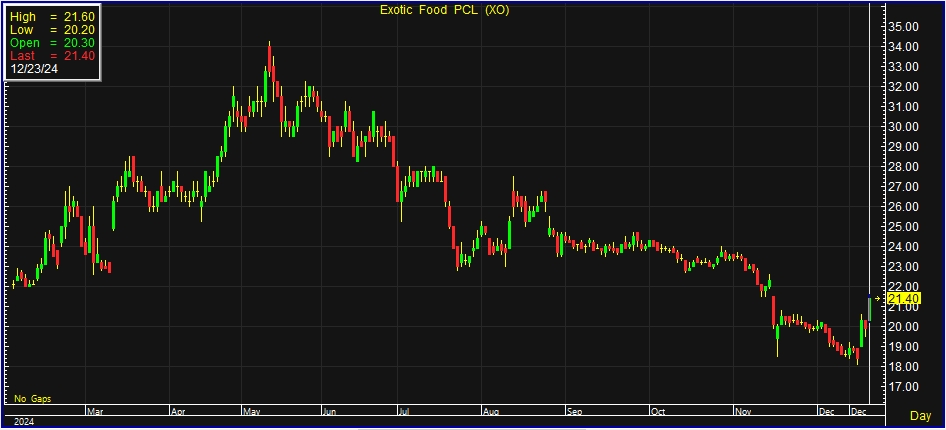
Task: Click the Aug label on time axis
Action: tap(491, 411)
